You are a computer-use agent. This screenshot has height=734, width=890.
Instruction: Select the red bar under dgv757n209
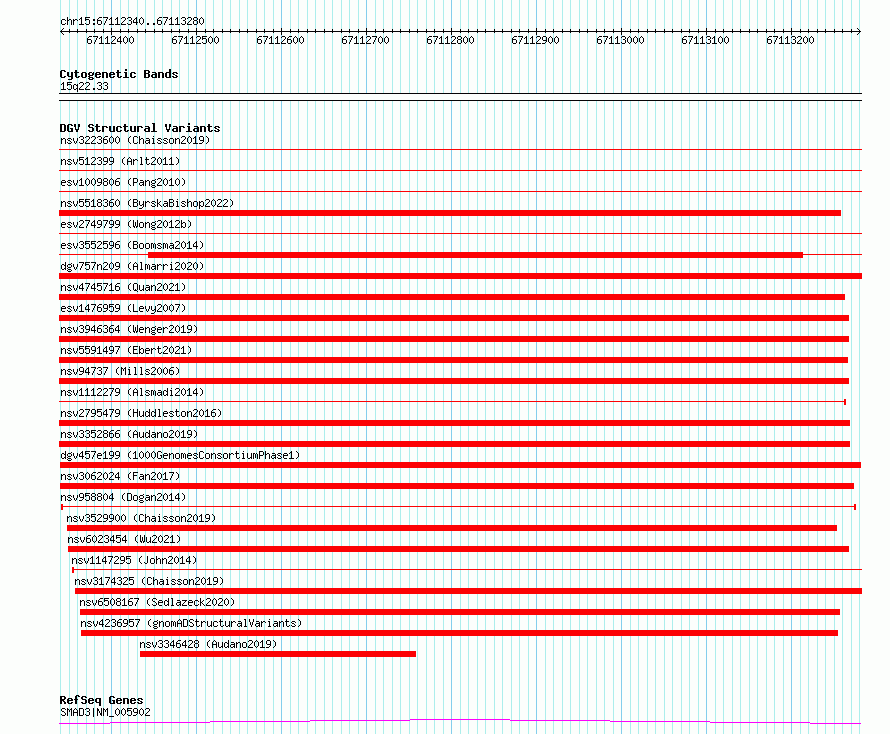coord(460,276)
